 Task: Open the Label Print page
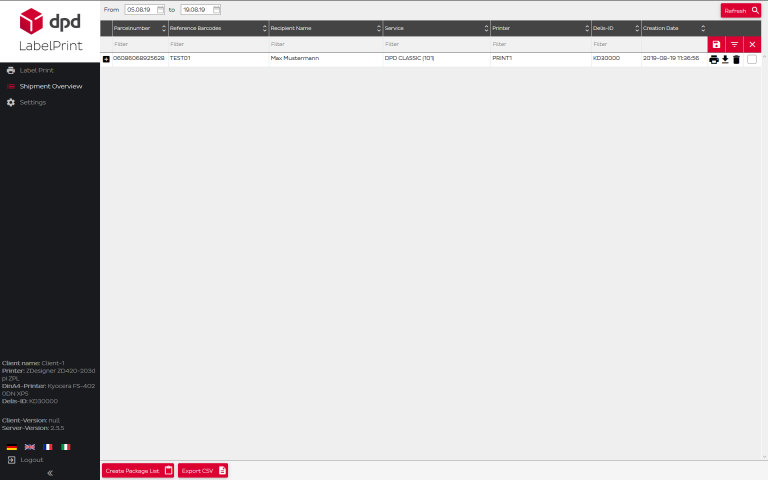click(36, 70)
